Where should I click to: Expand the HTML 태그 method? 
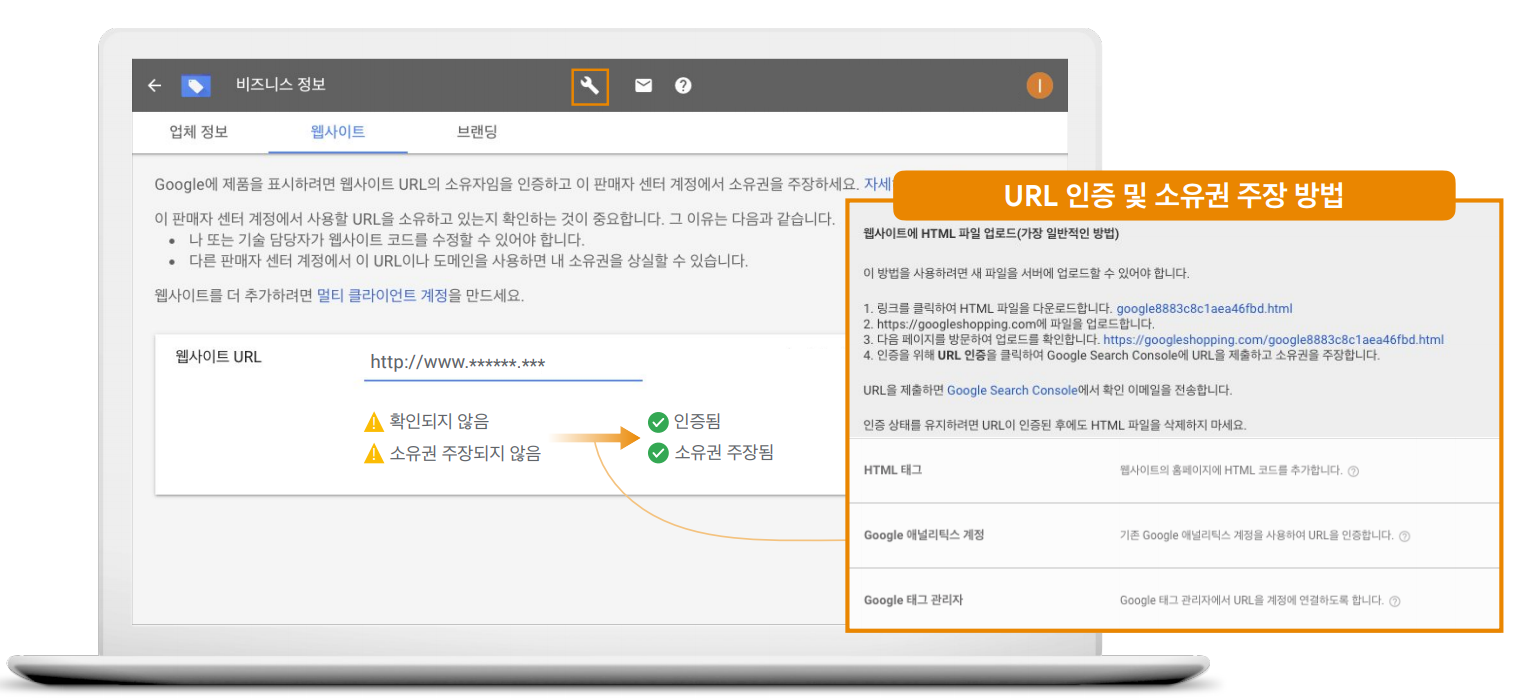pyautogui.click(x=1174, y=470)
